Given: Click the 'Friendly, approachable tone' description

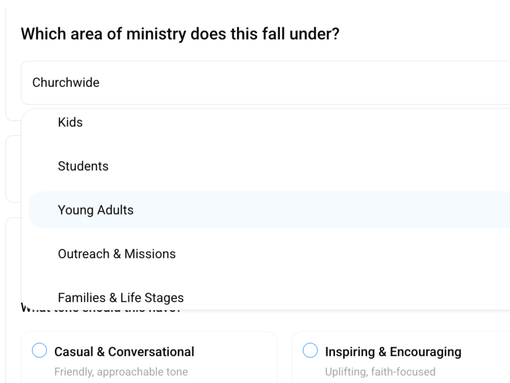Looking at the screenshot, I should (121, 372).
